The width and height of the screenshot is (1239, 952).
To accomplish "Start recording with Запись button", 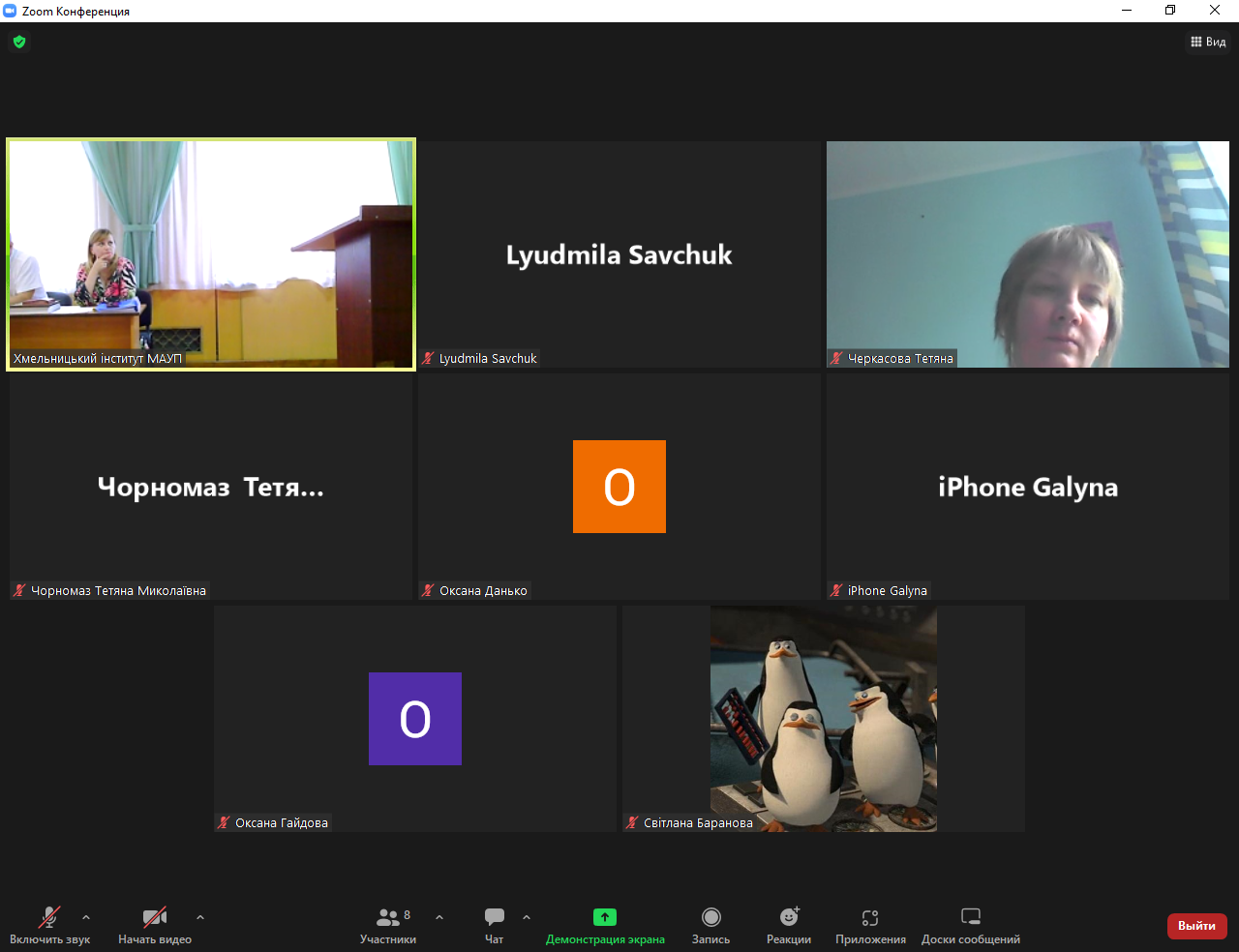I will click(x=710, y=925).
